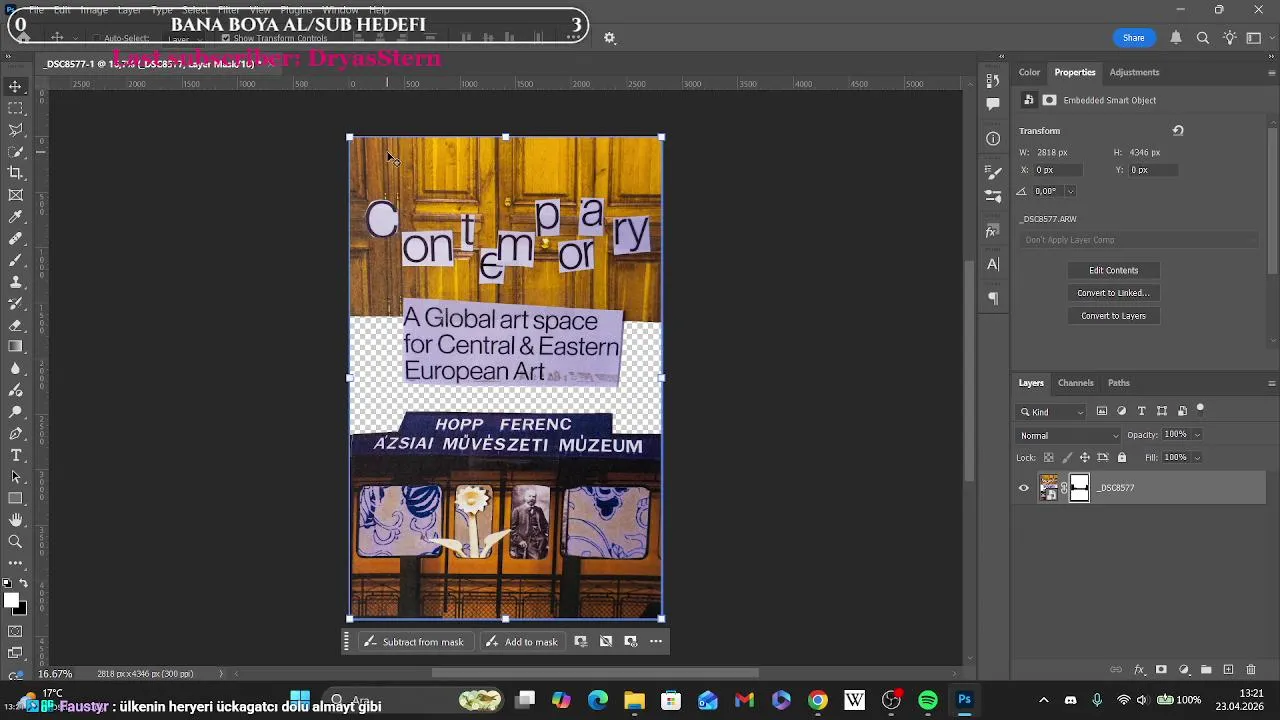Select the Brush tool
Image resolution: width=1280 pixels, height=720 pixels.
(x=15, y=260)
